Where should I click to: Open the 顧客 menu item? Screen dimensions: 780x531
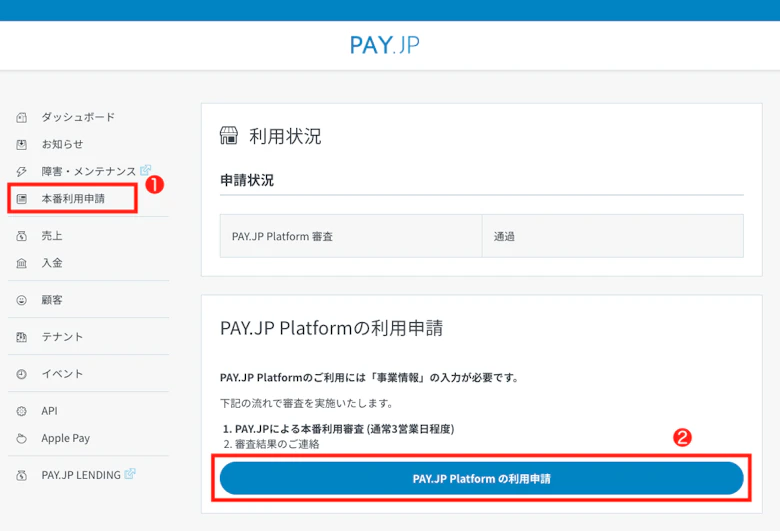click(x=52, y=300)
